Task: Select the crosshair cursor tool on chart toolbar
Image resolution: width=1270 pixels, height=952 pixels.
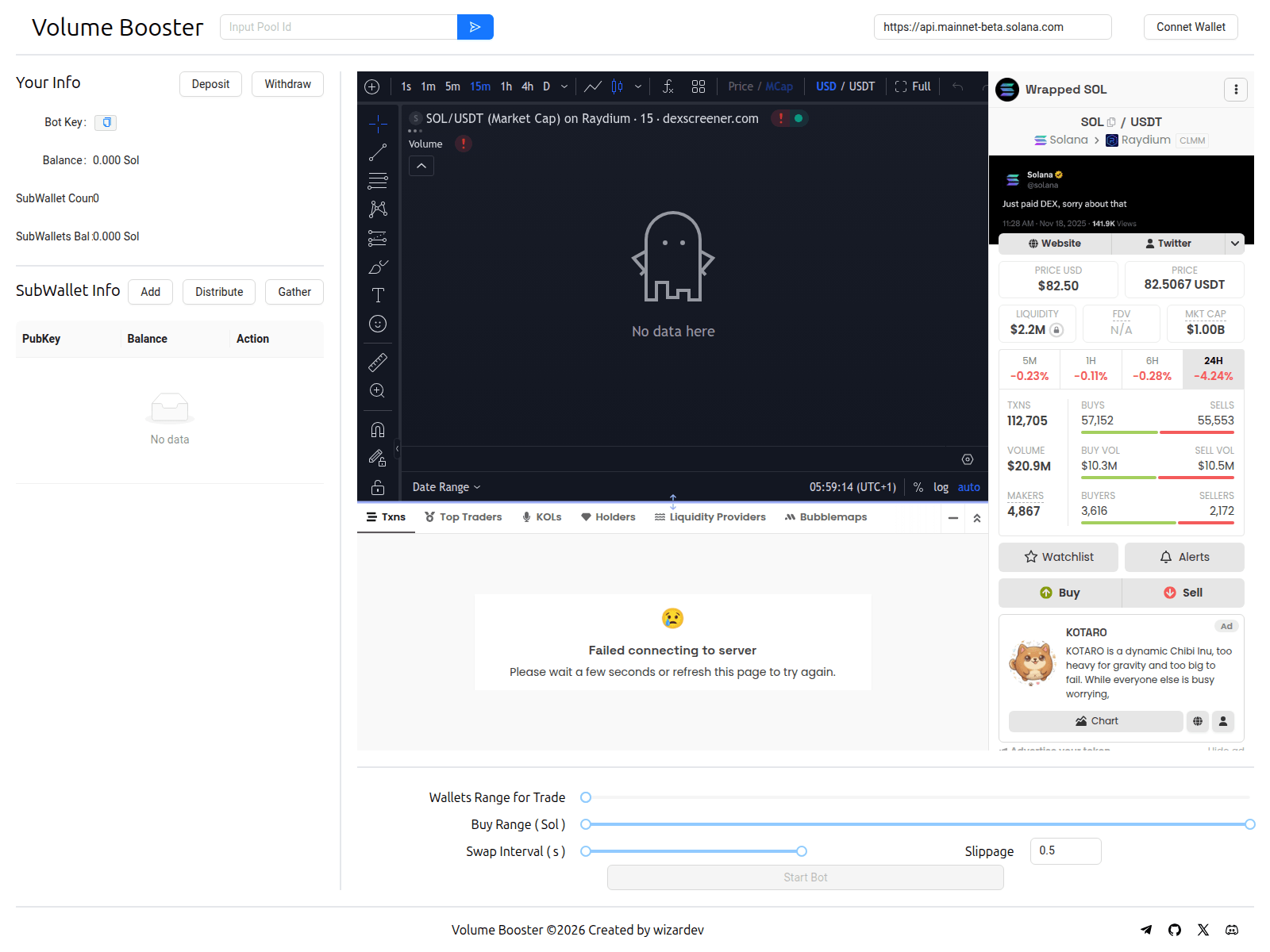Action: click(x=377, y=125)
